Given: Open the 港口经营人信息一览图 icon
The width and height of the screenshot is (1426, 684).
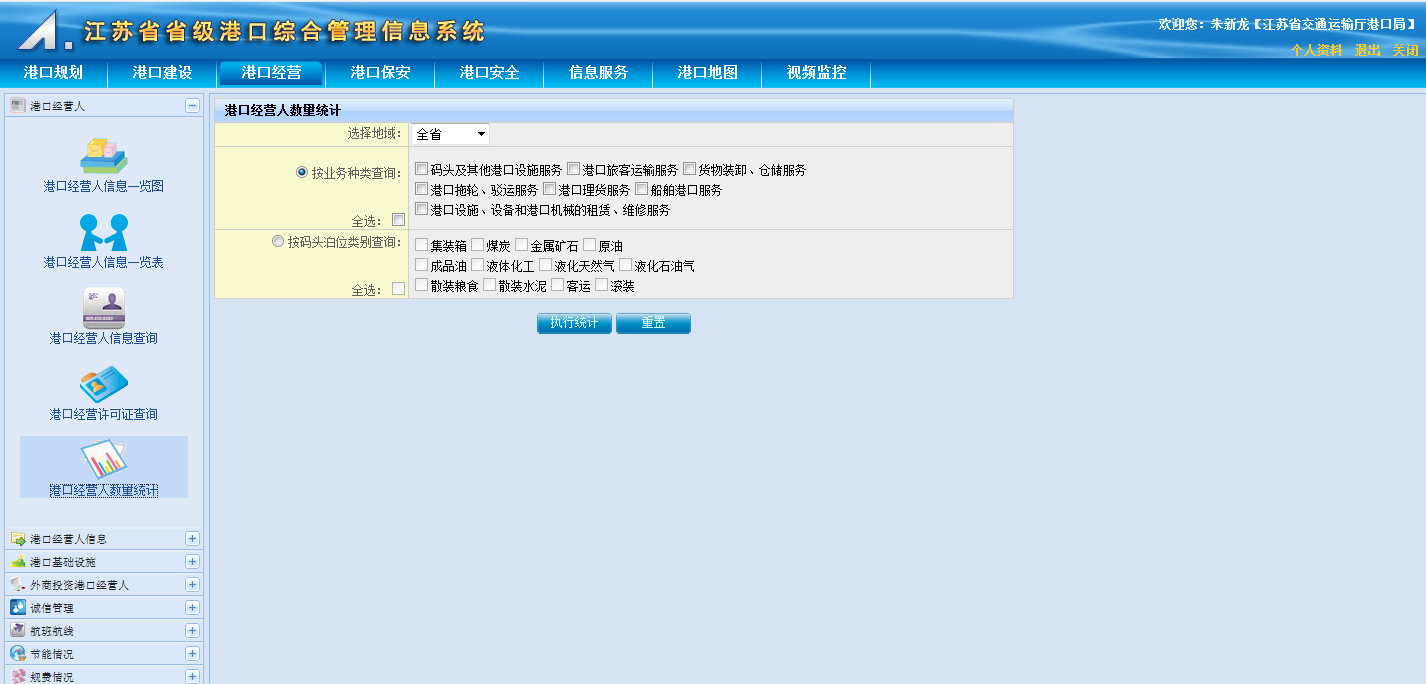Looking at the screenshot, I should 103,155.
